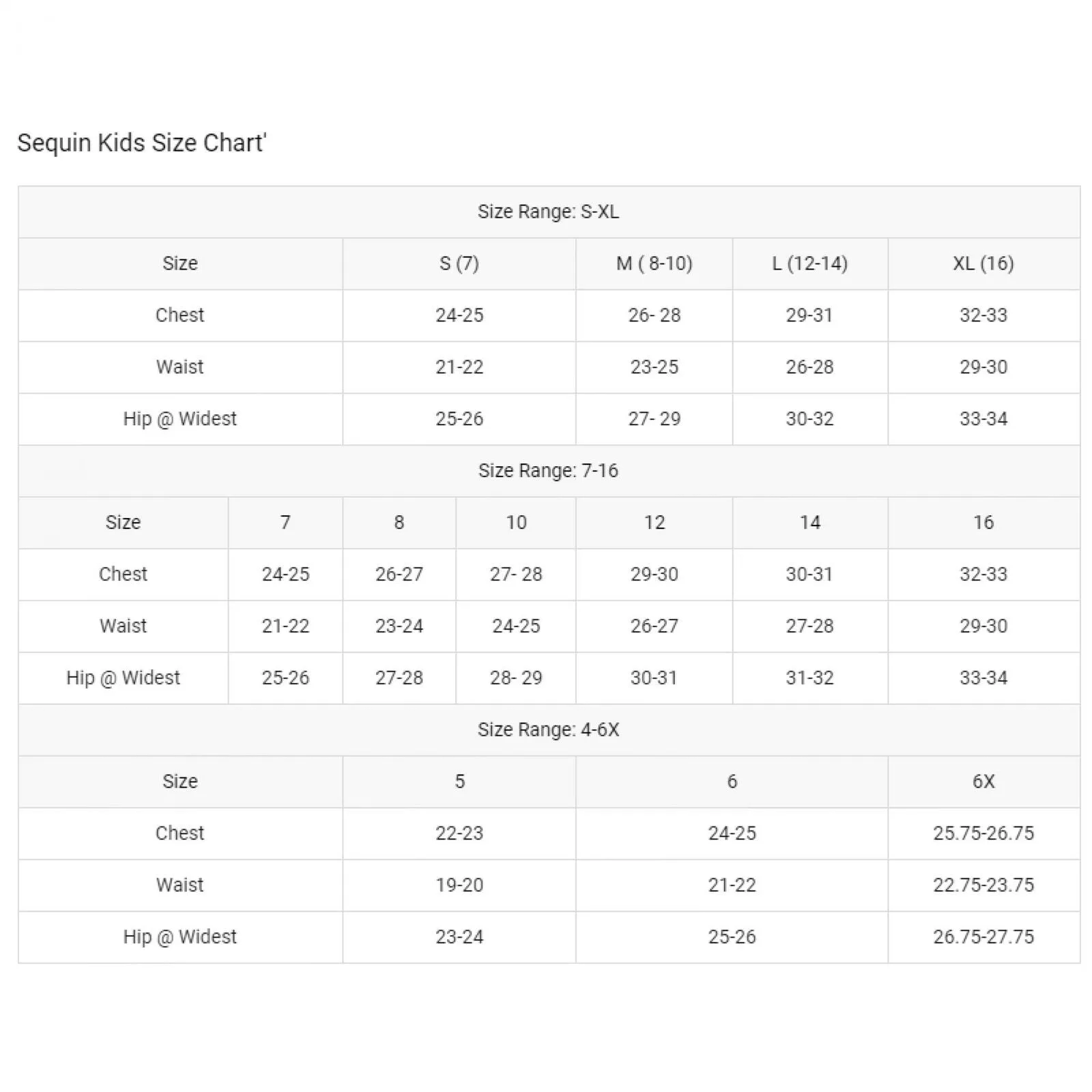This screenshot has height=1092, width=1092.
Task: Select the Size Range: 4-6X header row
Action: click(549, 730)
